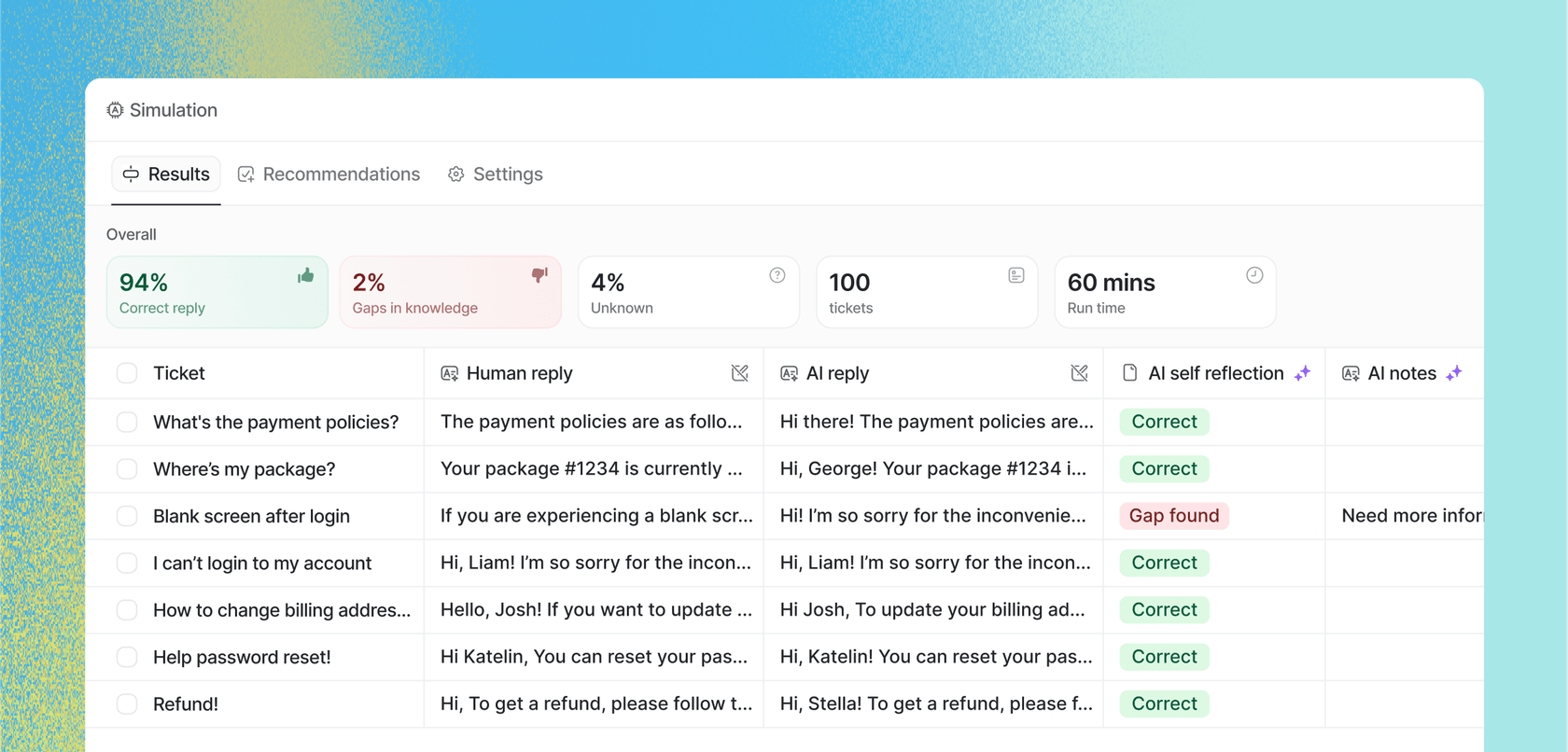The height and width of the screenshot is (752, 1568).
Task: Check the box for 'Where's my package?' ticket
Action: click(x=127, y=469)
